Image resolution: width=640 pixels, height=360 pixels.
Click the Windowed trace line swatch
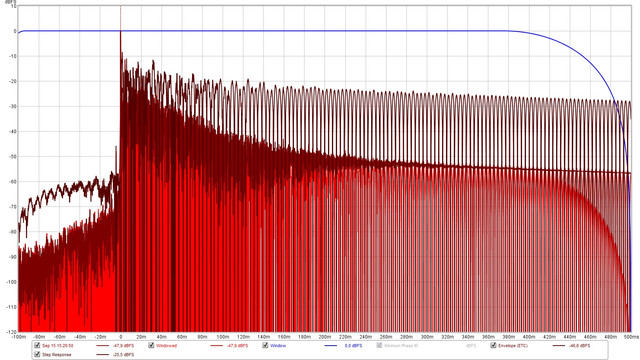click(216, 346)
